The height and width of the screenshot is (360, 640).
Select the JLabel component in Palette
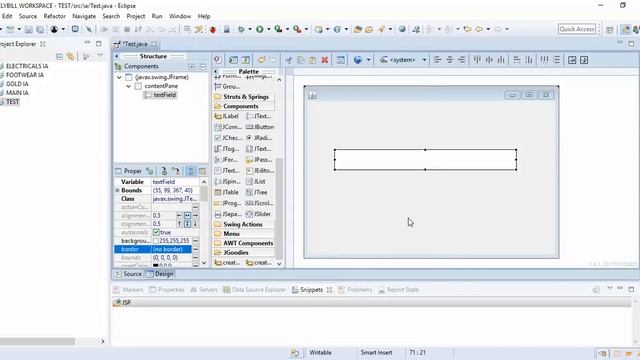coord(226,116)
